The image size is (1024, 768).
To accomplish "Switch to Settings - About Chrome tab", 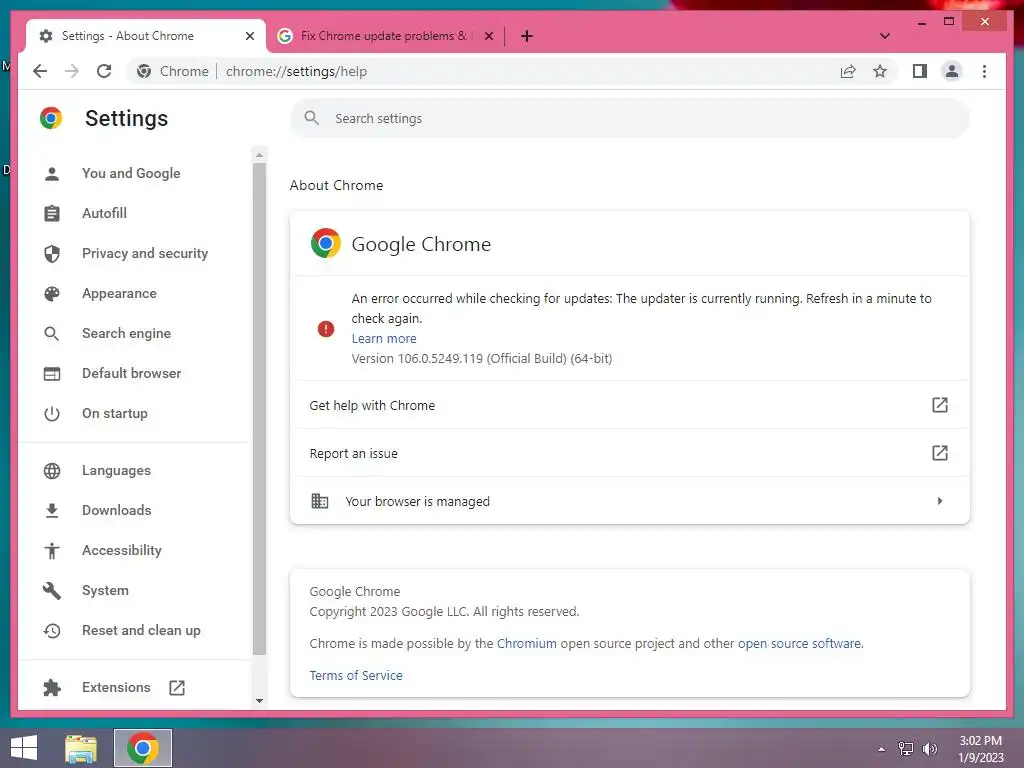I will tap(146, 36).
